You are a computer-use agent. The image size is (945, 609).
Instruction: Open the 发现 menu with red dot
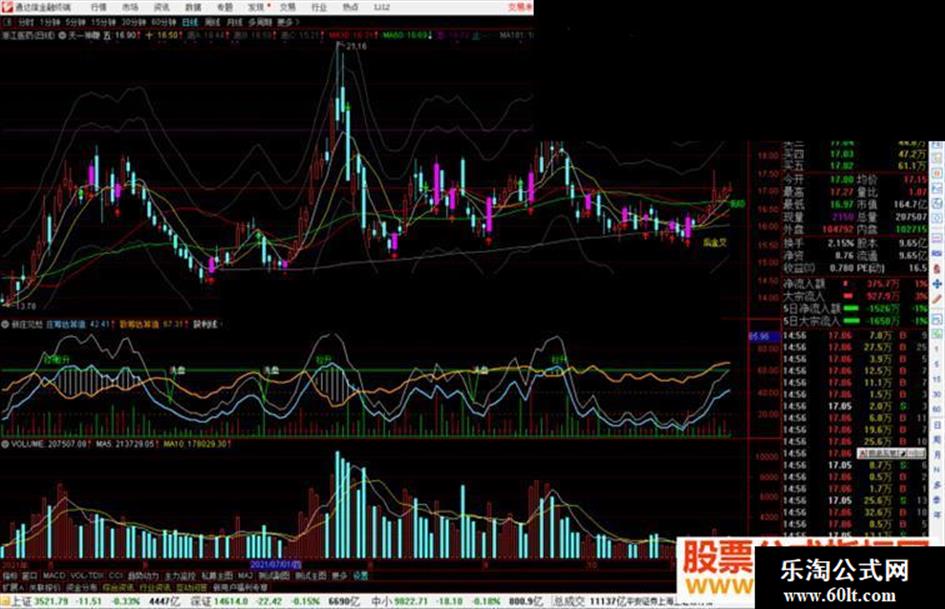[257, 7]
